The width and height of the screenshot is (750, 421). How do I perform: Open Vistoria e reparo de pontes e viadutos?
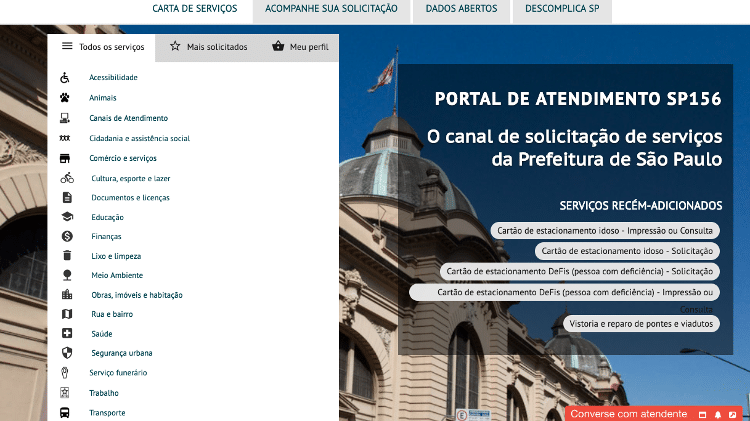tap(641, 324)
